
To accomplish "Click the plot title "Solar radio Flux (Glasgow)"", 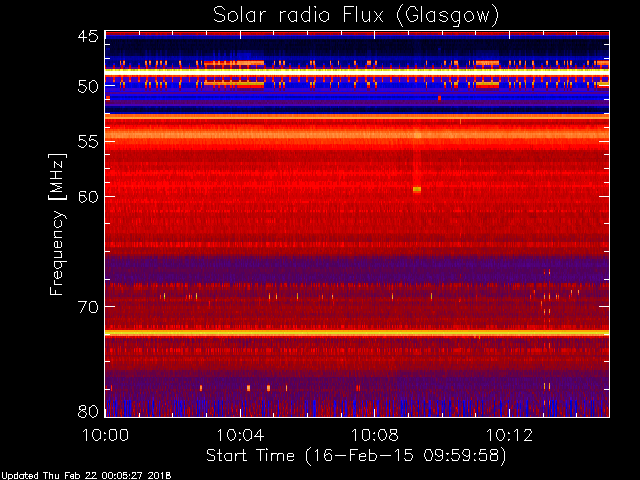I will [356, 16].
